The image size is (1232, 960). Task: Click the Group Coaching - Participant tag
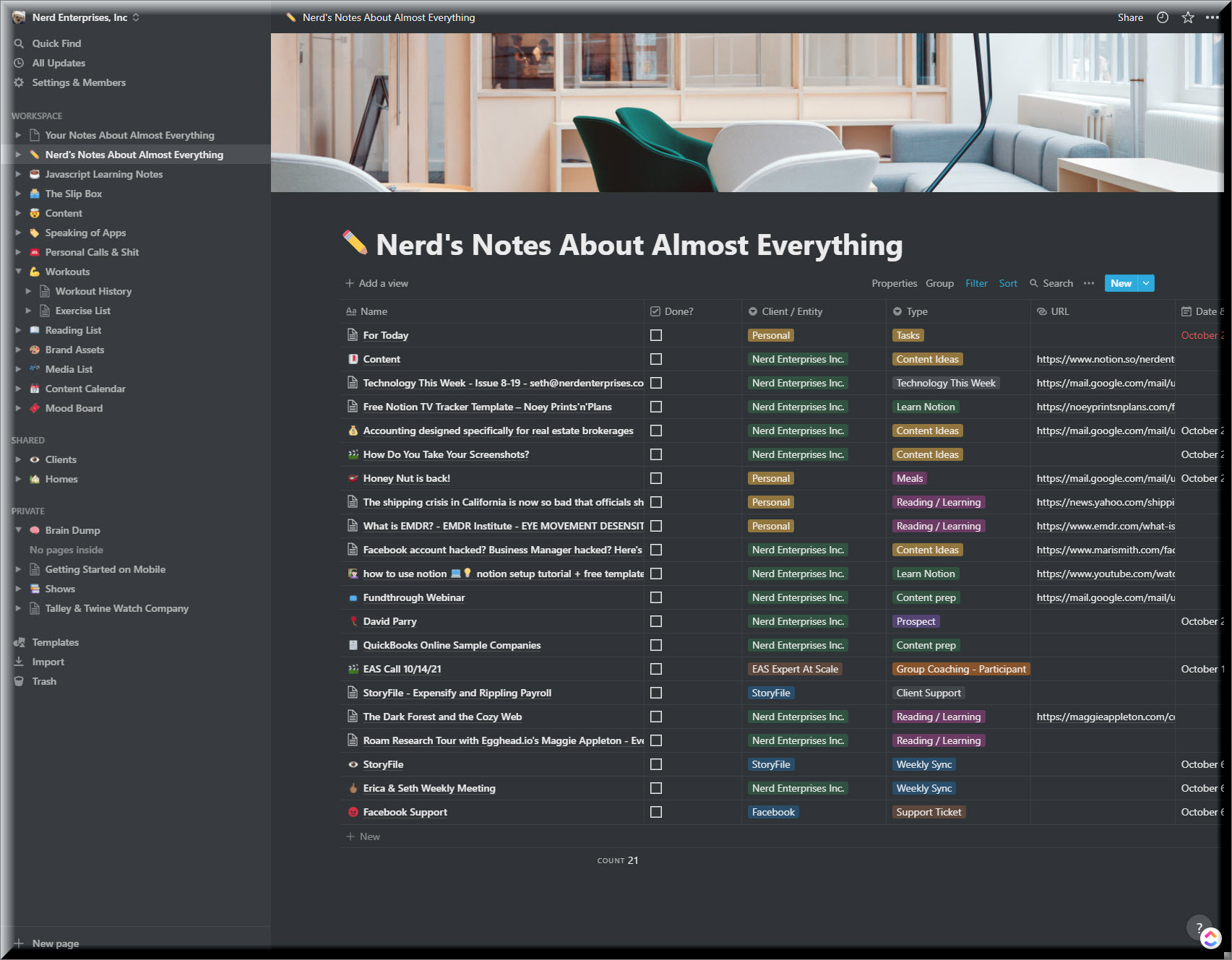tap(961, 669)
